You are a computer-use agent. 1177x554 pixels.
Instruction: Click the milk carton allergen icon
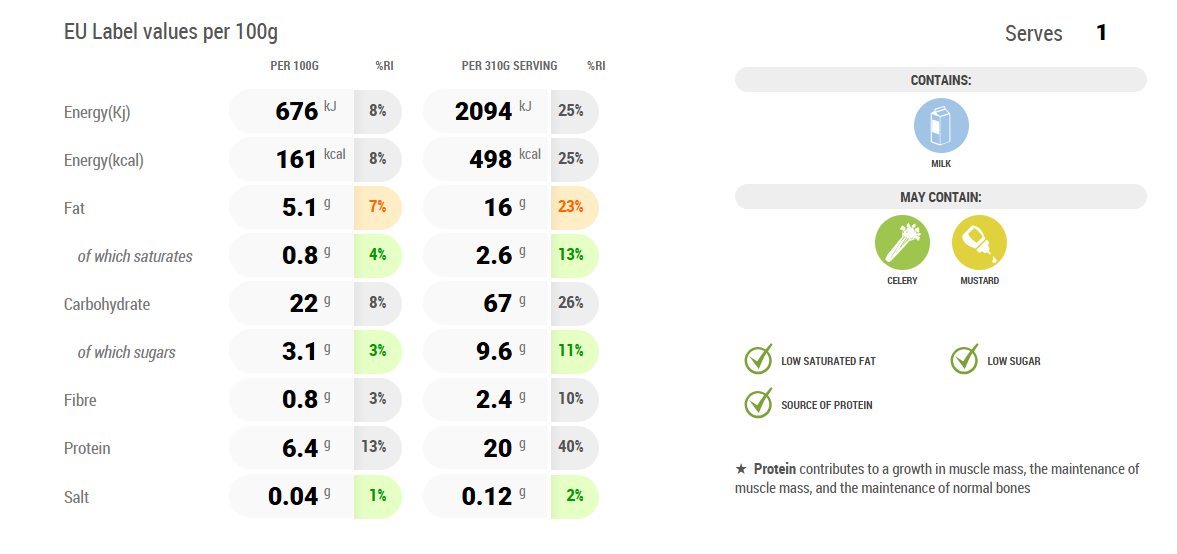[x=941, y=125]
